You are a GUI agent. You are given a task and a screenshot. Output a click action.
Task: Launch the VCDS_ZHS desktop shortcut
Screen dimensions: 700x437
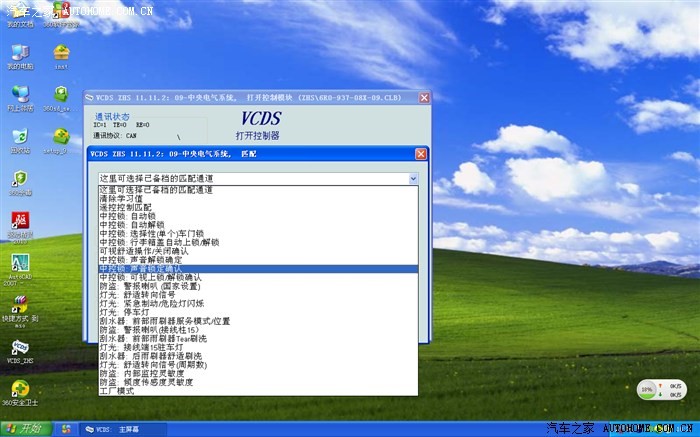click(20, 352)
